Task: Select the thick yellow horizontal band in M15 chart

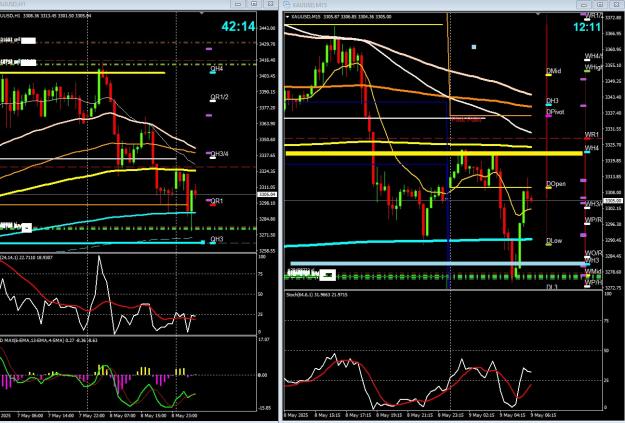Action: pyautogui.click(x=434, y=153)
